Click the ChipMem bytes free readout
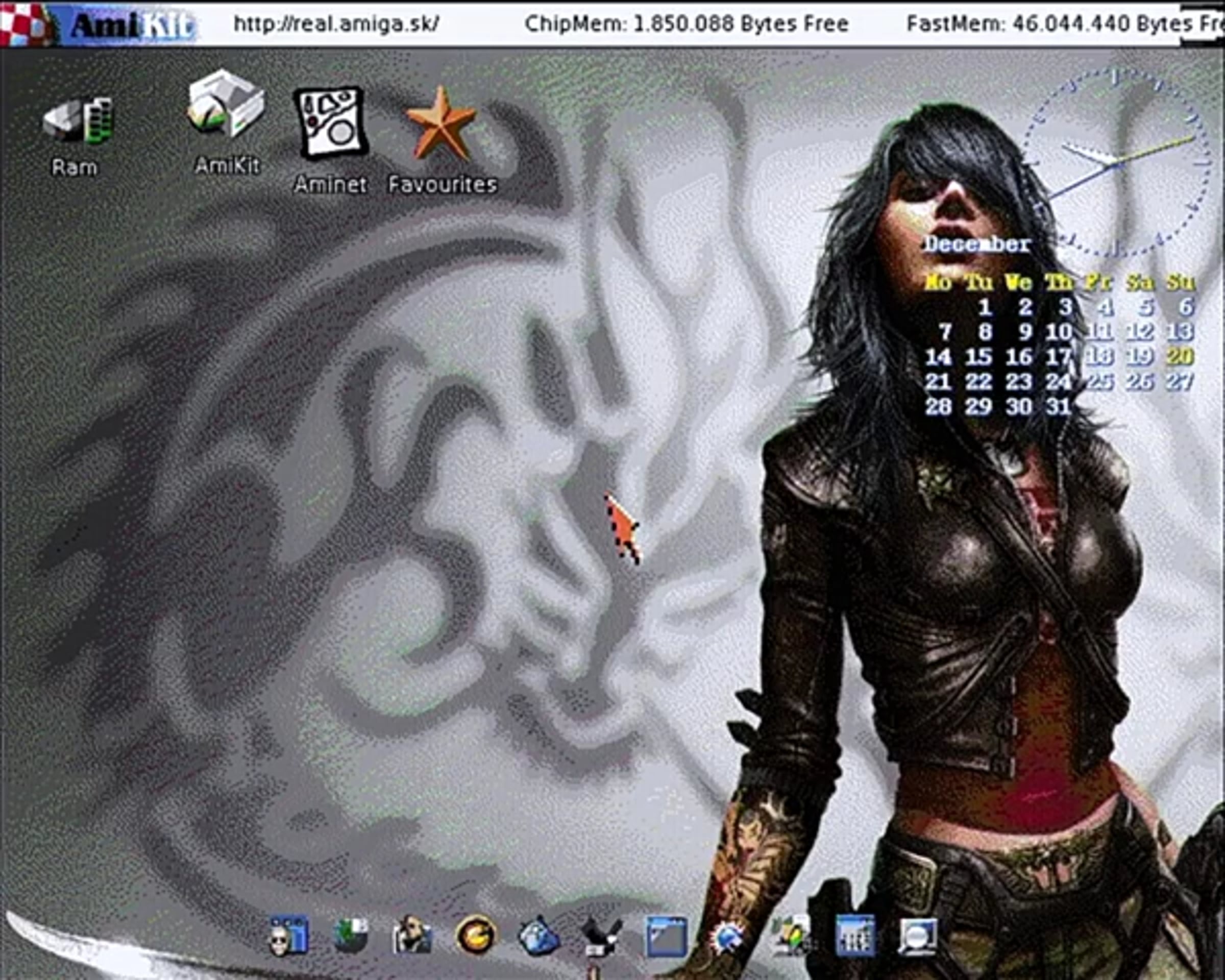Viewport: 1225px width, 980px height. [x=687, y=24]
